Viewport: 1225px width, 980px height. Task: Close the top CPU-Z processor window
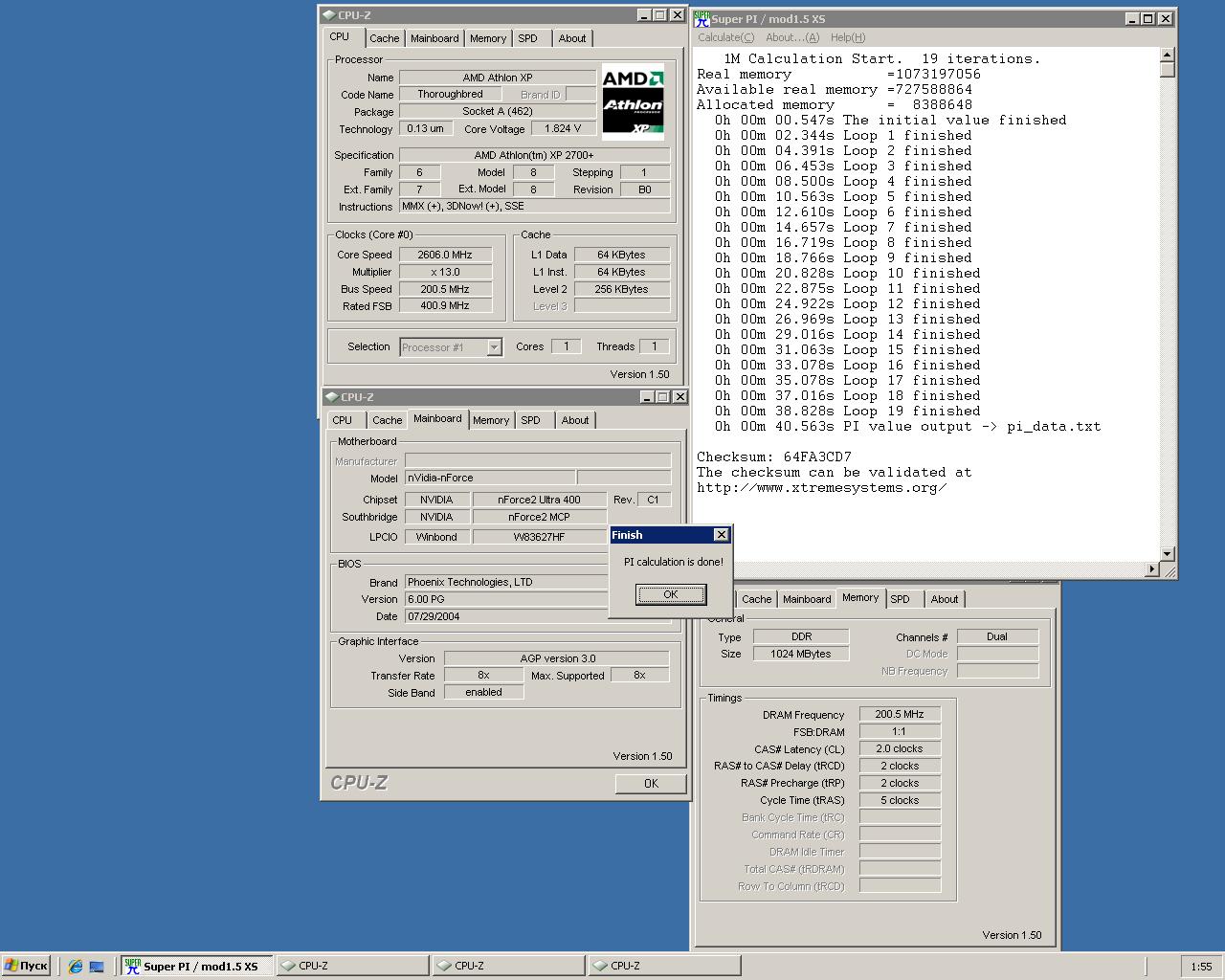click(677, 15)
